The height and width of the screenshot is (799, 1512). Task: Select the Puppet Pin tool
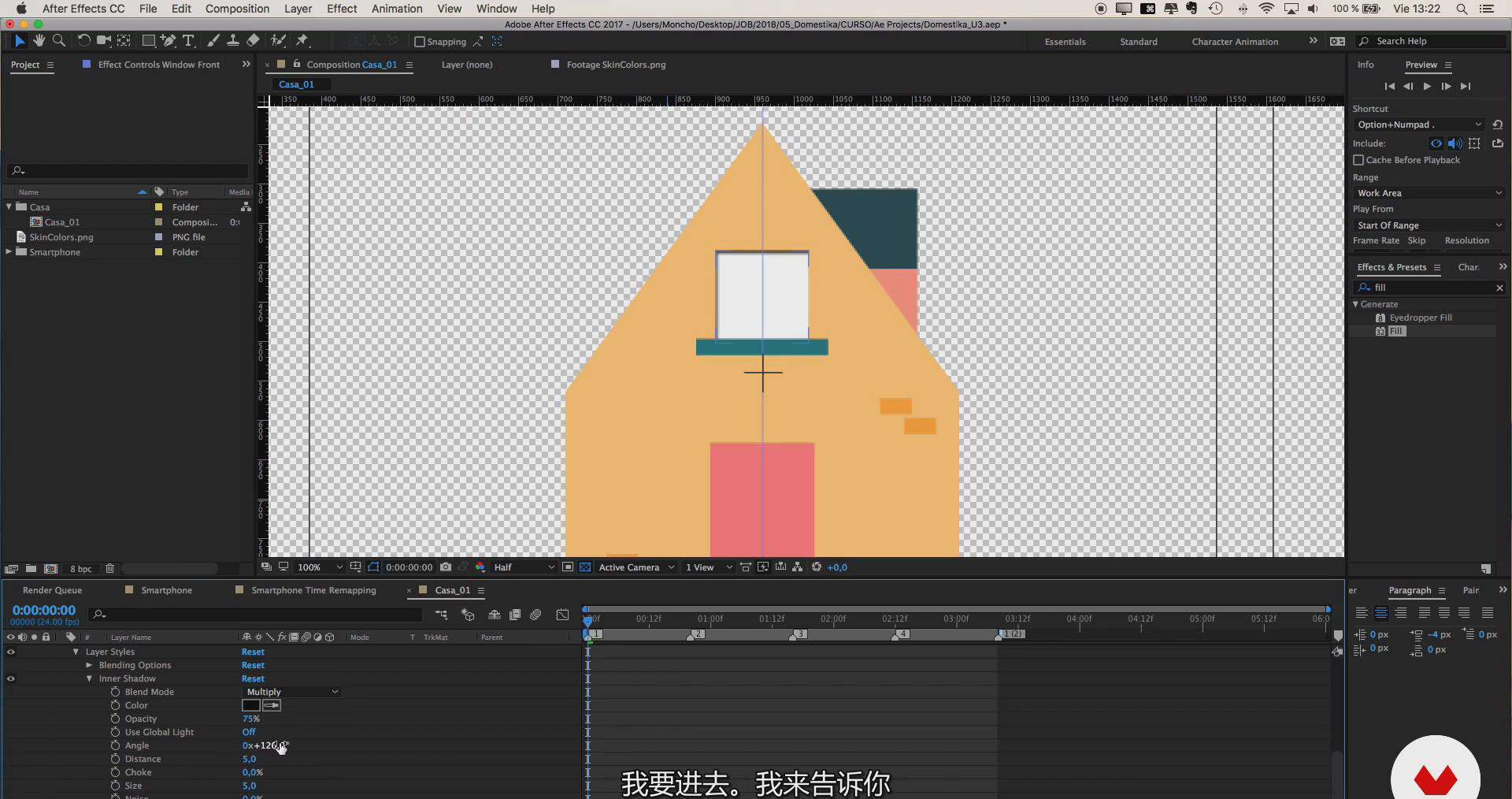point(302,41)
